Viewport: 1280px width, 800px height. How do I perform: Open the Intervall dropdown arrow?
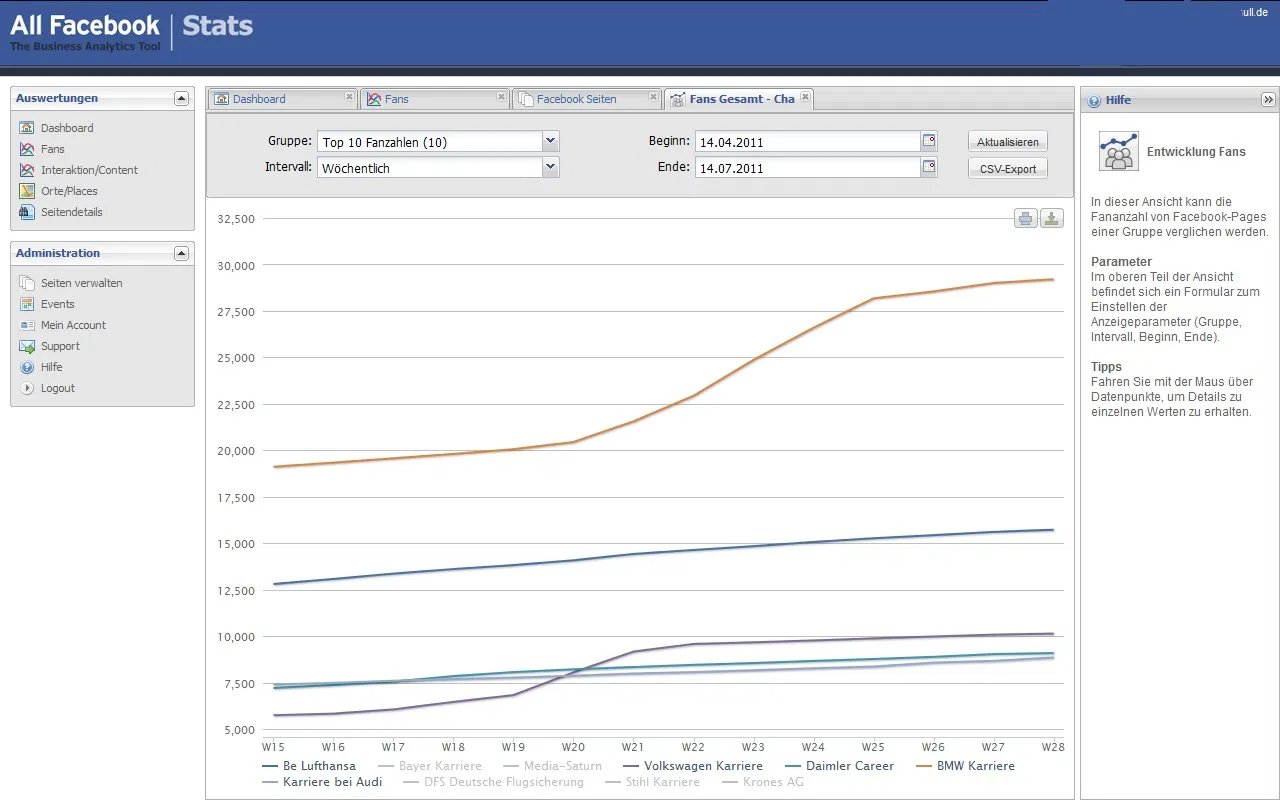pyautogui.click(x=550, y=167)
